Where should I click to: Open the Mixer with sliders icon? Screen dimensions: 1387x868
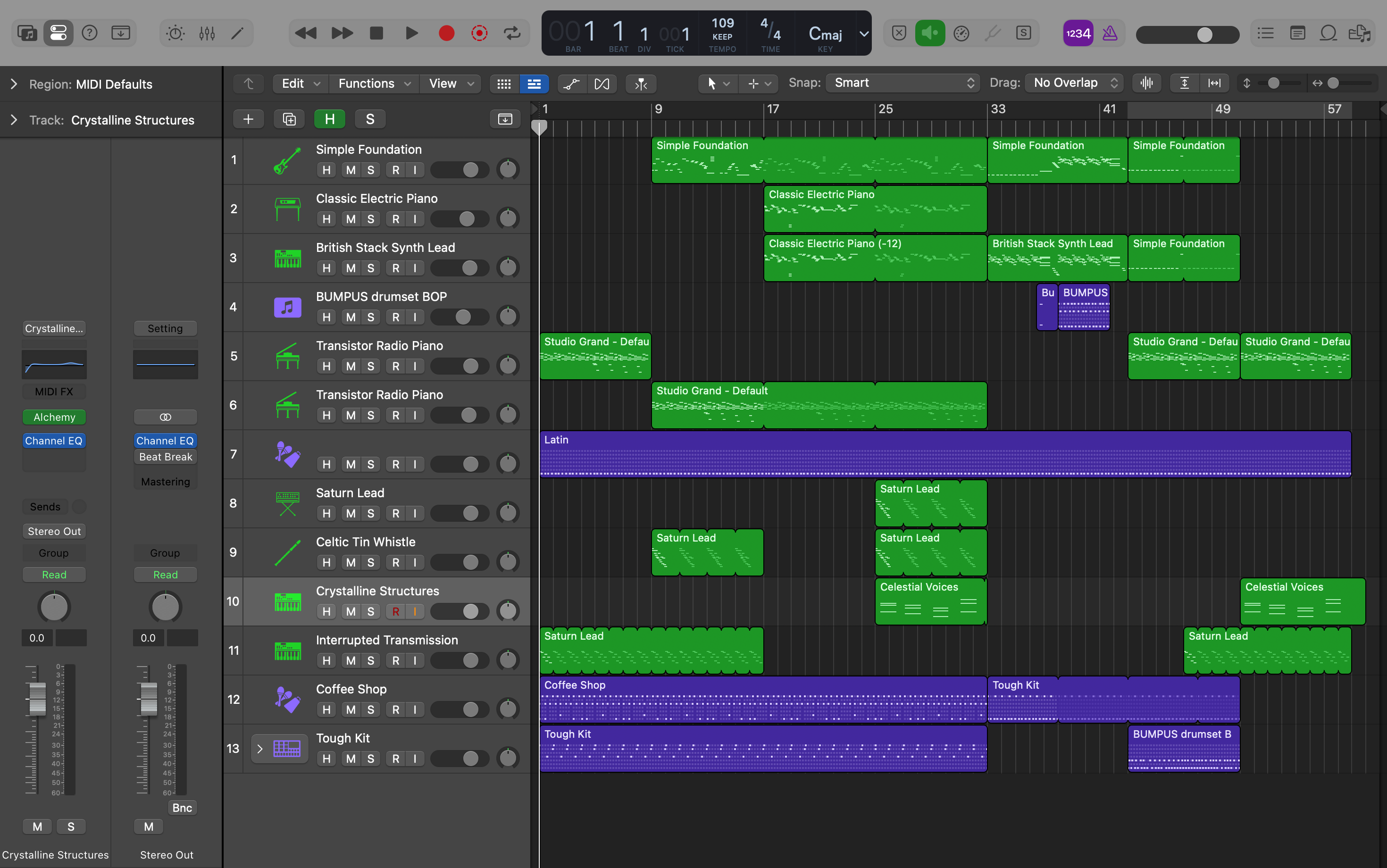coord(207,33)
